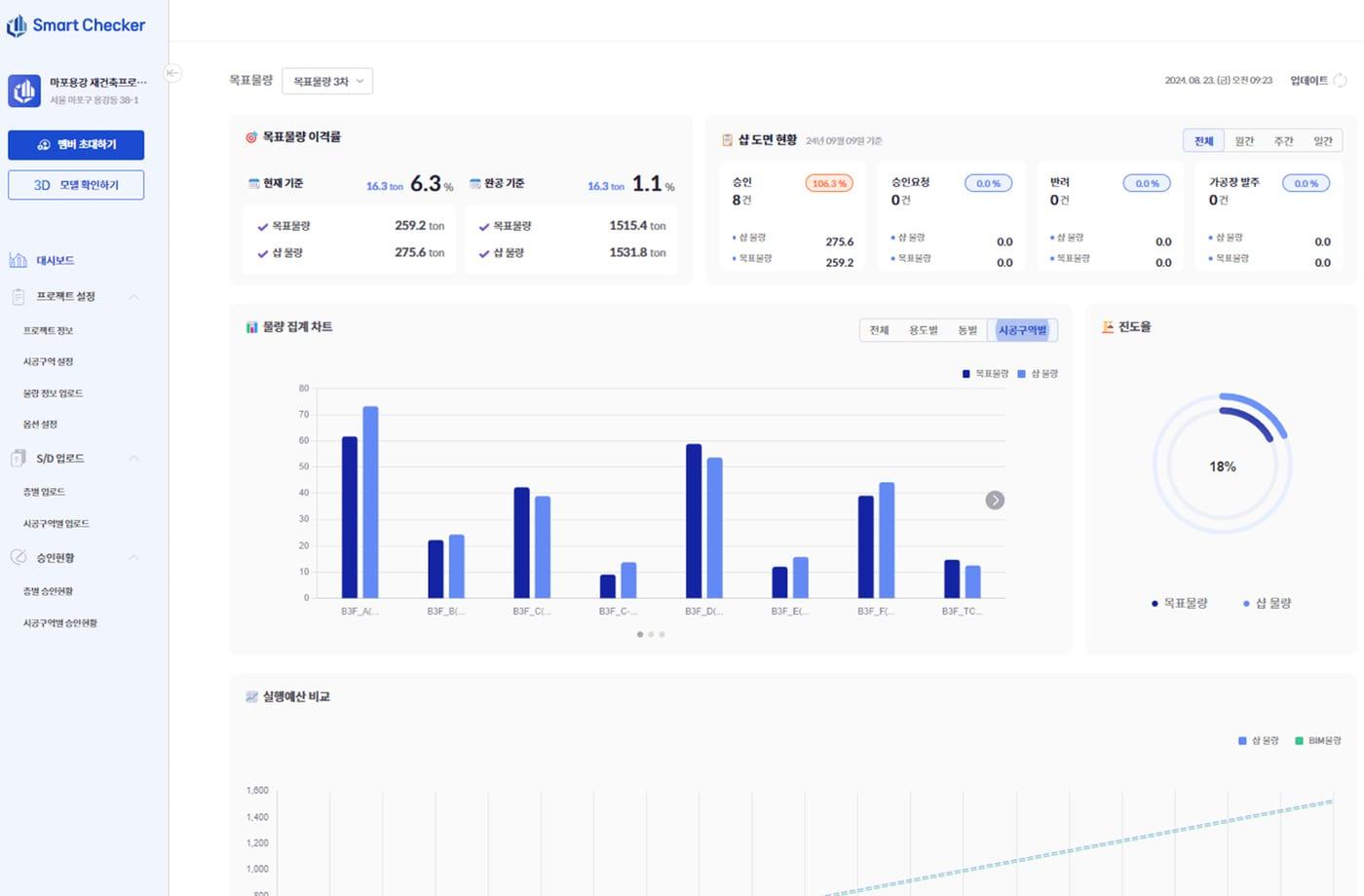Viewport: 1364px width, 896px height.
Task: Toggle 샵 물량 legend in 물량 집계 차트
Action: [x=1038, y=374]
